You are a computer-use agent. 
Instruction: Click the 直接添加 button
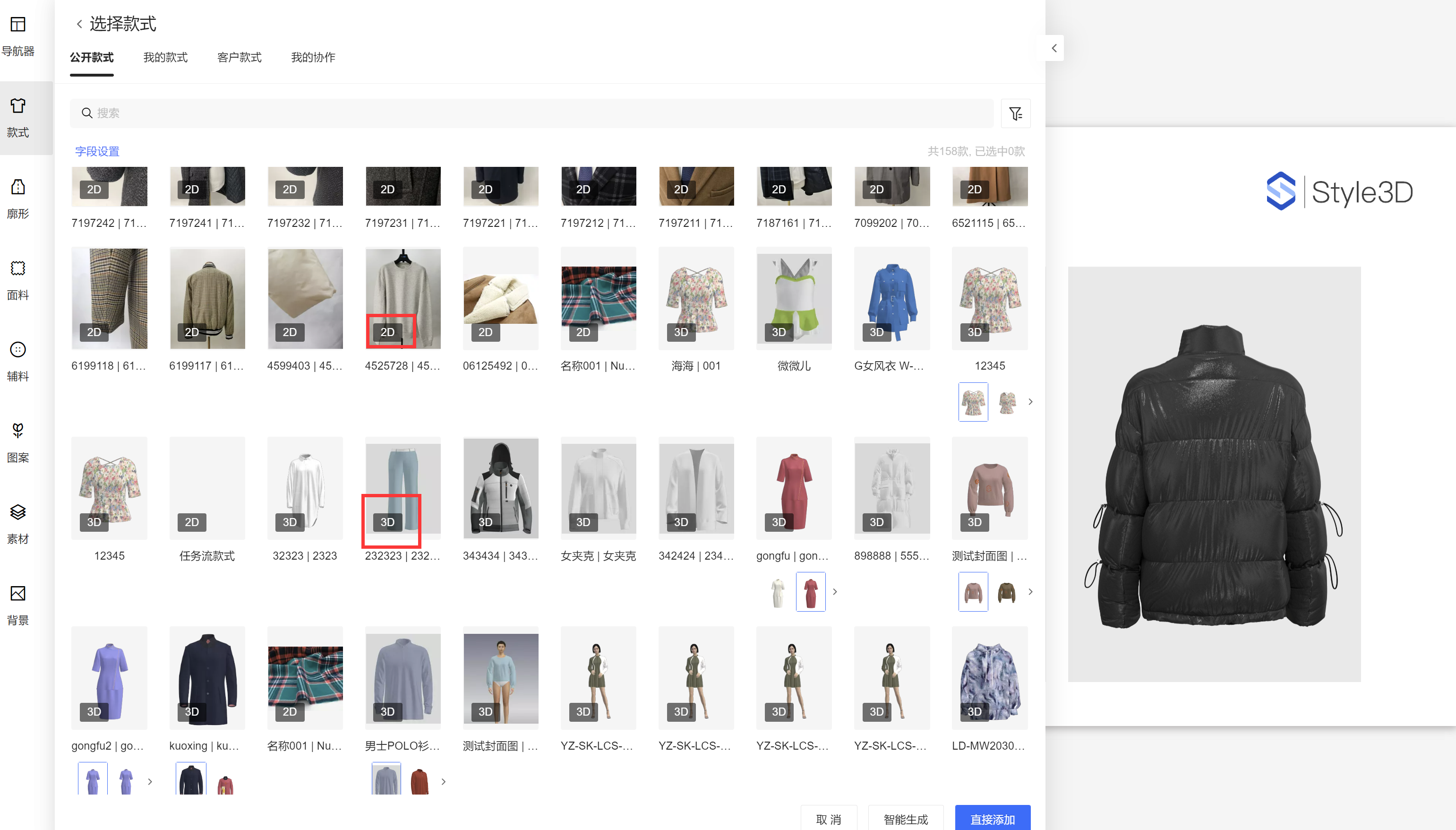coord(992,819)
